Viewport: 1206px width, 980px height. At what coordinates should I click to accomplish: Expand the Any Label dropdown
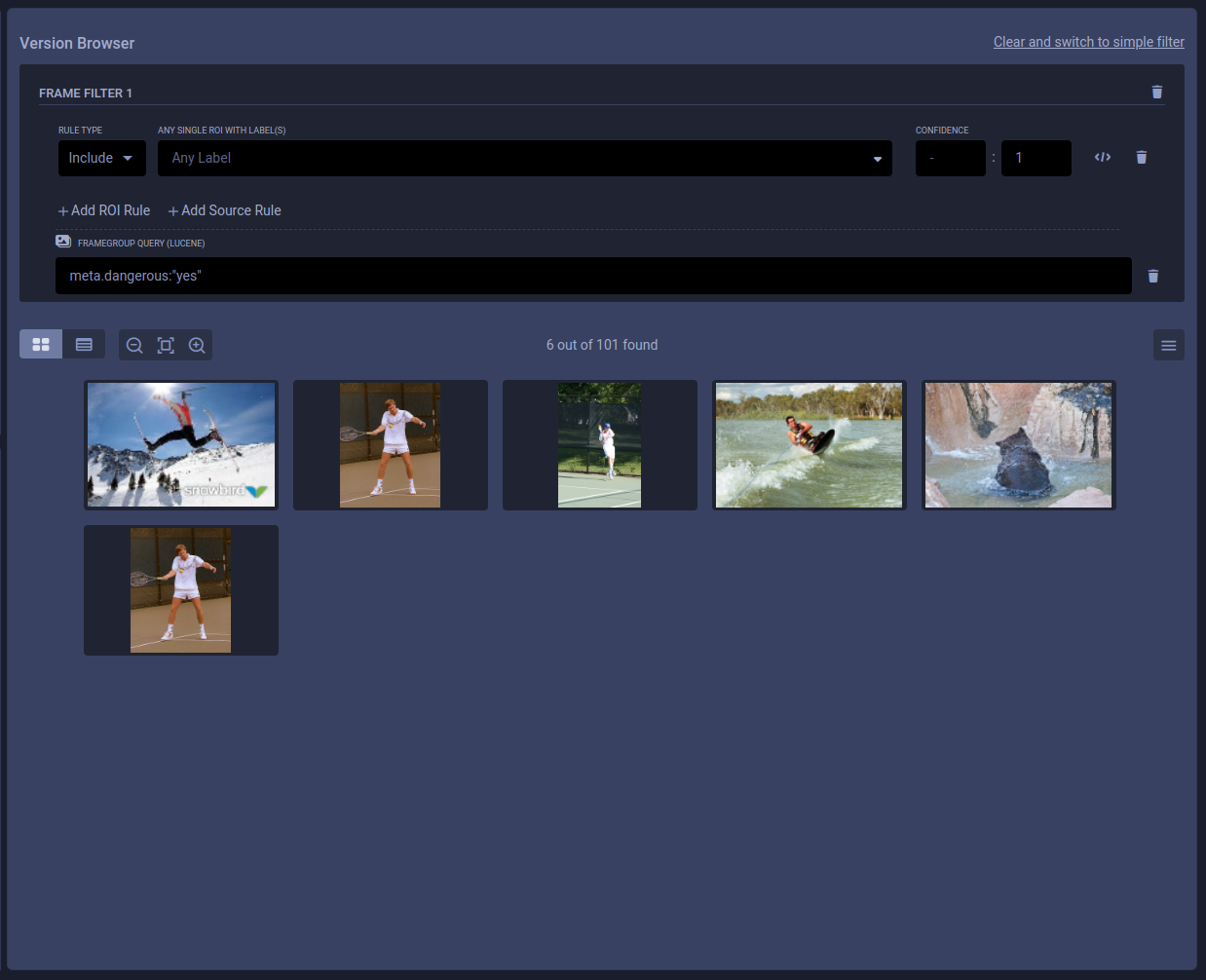coord(525,158)
